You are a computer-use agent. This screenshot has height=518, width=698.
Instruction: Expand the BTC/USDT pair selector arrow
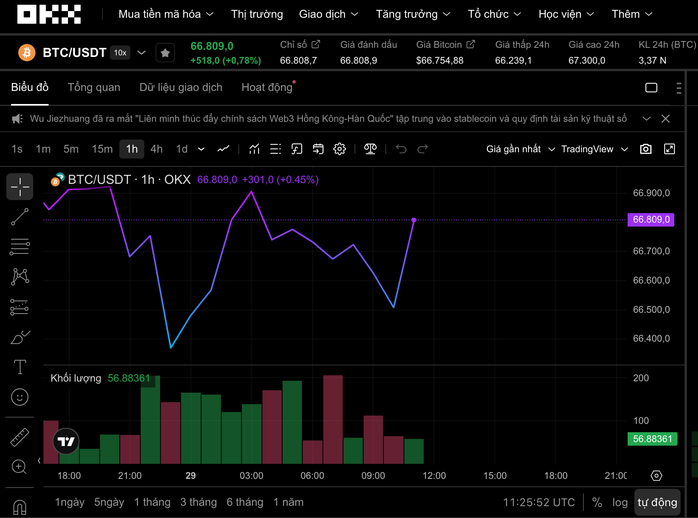pyautogui.click(x=142, y=53)
